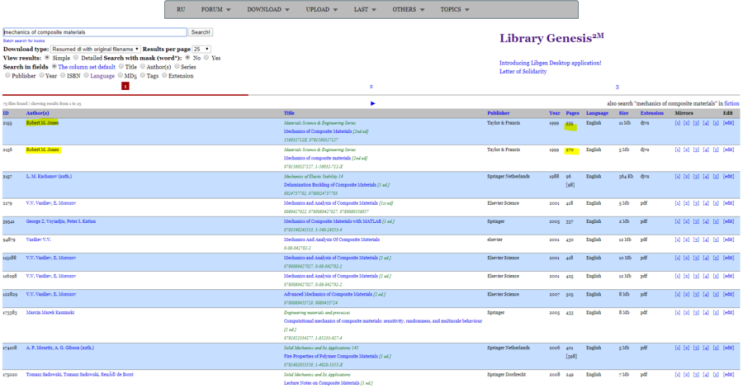Click [edit] for Marcin Marek Kaminski row
This screenshot has width=743, height=389.
[728, 313]
